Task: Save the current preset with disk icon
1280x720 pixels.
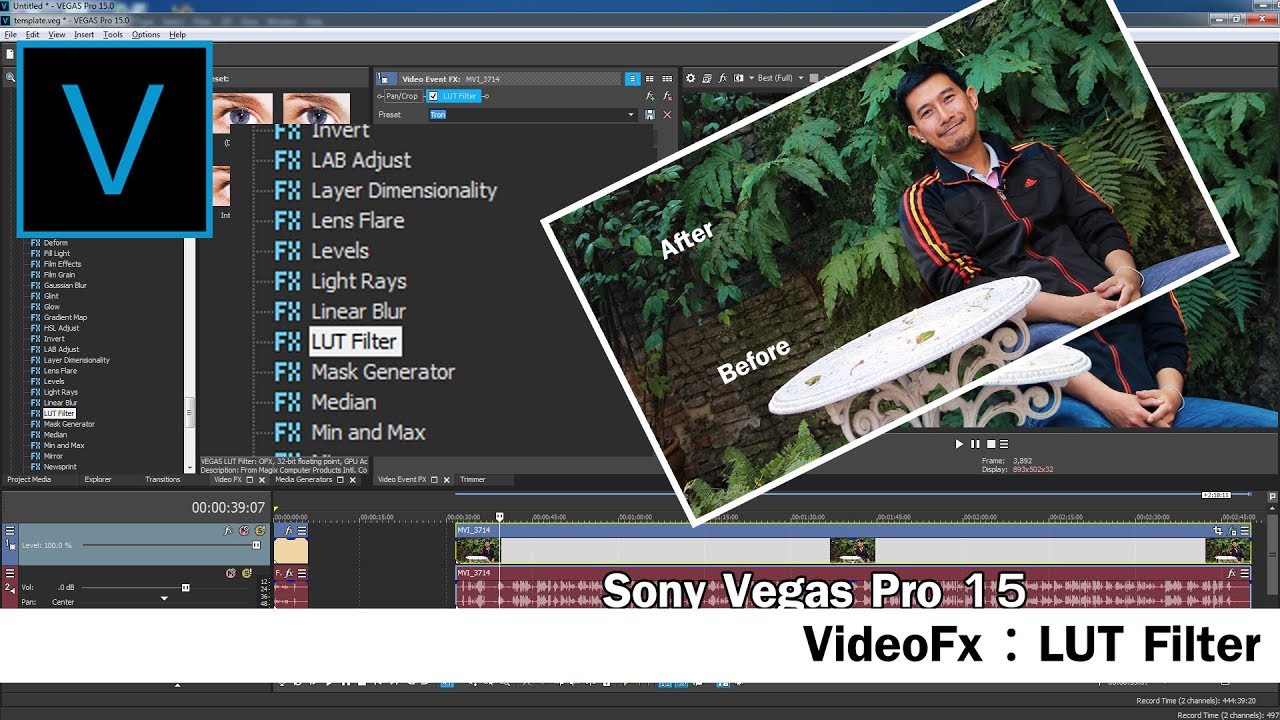Action: 650,115
